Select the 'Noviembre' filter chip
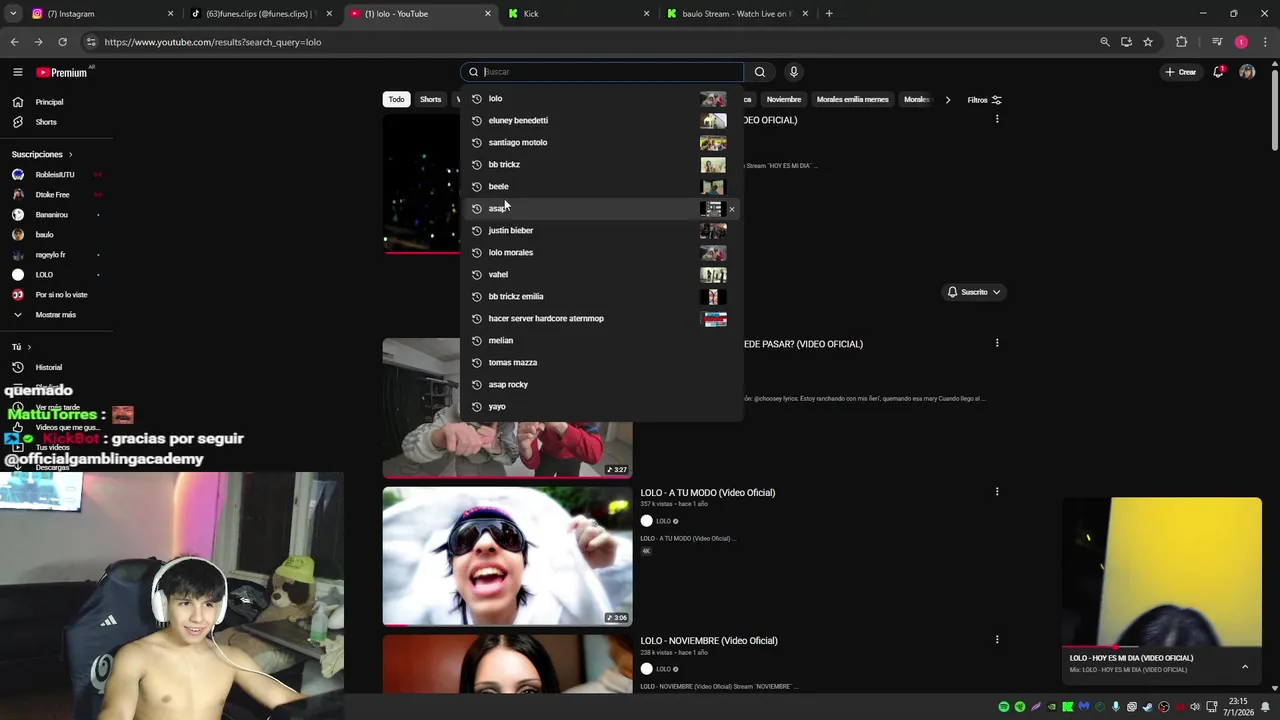This screenshot has width=1280, height=720. click(784, 100)
